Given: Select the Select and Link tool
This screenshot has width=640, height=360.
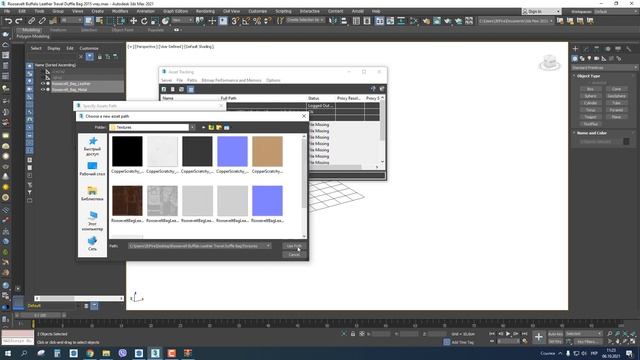Looking at the screenshot, I should (31, 21).
